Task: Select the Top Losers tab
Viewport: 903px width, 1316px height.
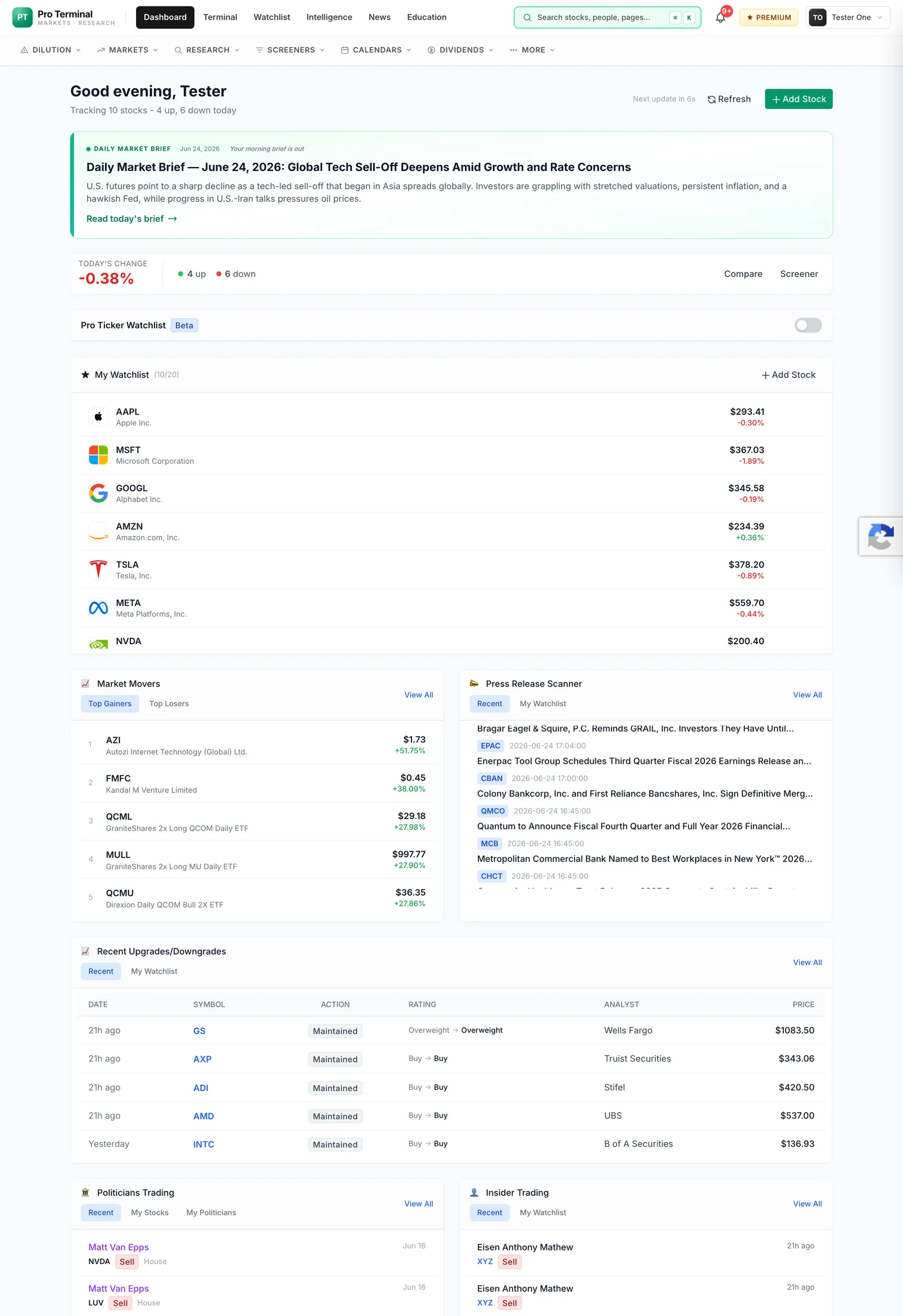Action: tap(169, 703)
